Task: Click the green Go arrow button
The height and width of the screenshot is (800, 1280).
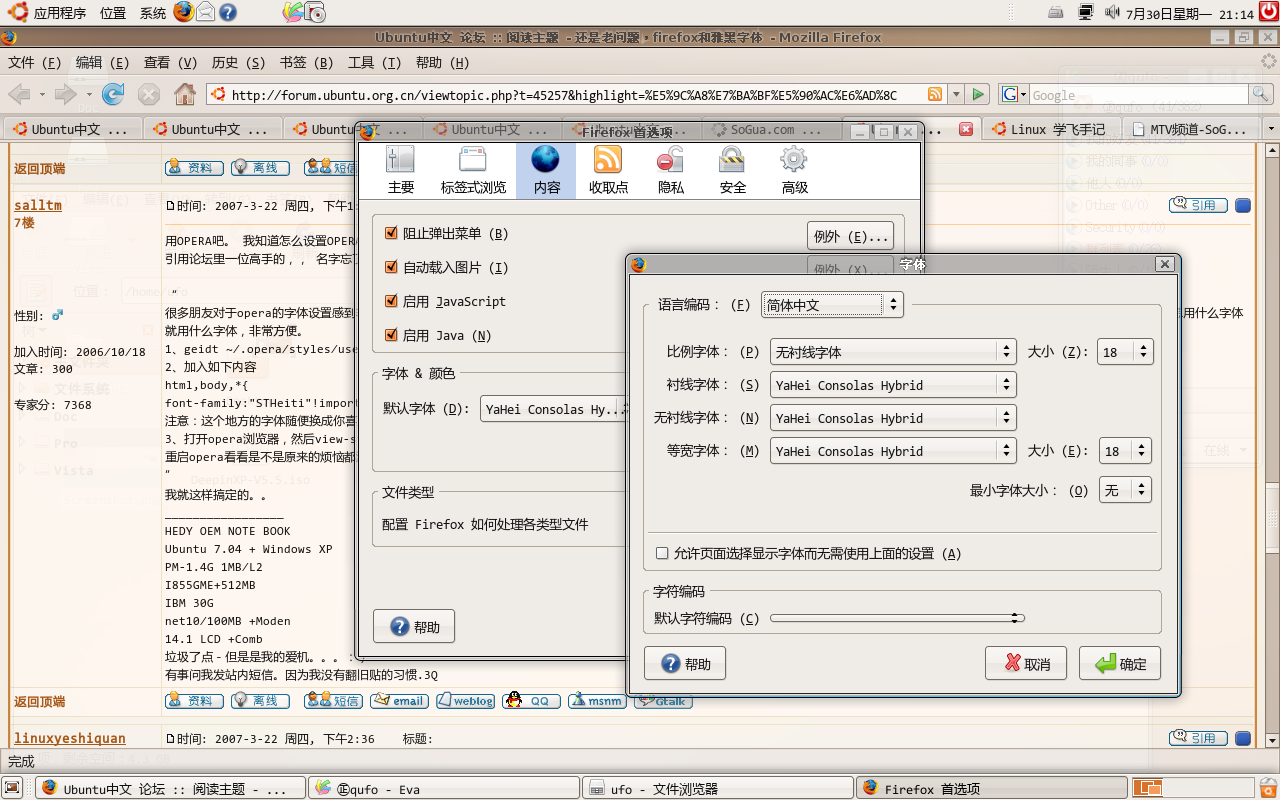Action: (978, 95)
